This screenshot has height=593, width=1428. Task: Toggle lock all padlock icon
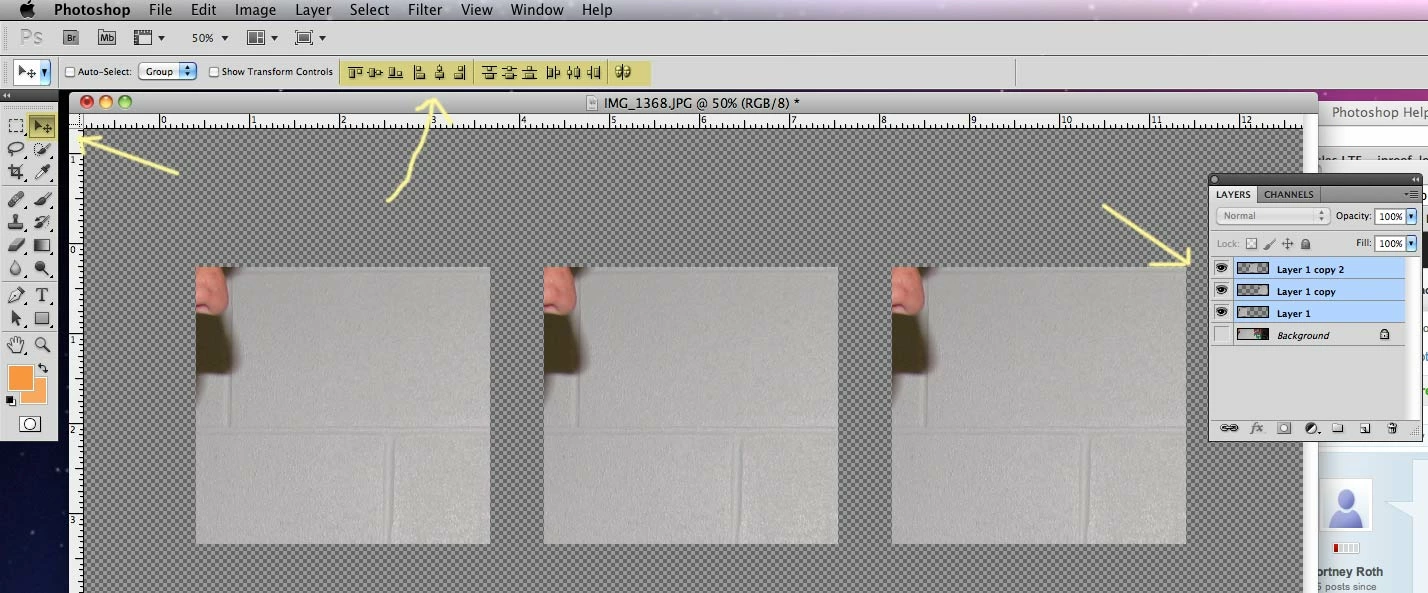pyautogui.click(x=1305, y=243)
